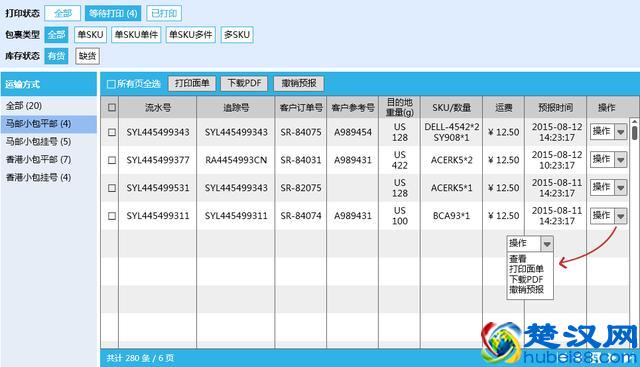Viewport: 640px width, 367px height.
Task: Select 香港小包挂号 (4) shipping method
Action: click(x=49, y=177)
